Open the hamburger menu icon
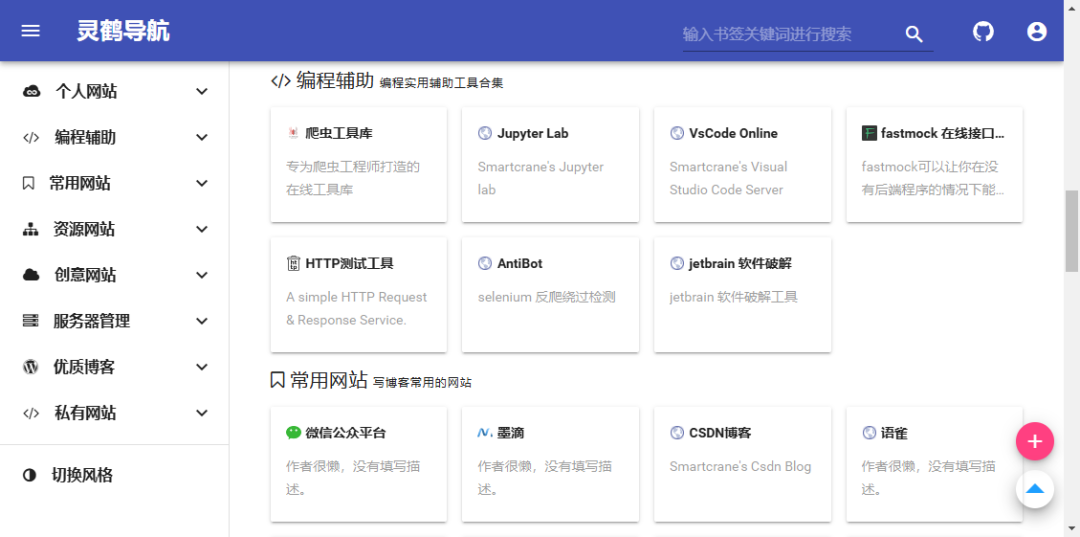The height and width of the screenshot is (537, 1080). click(30, 32)
